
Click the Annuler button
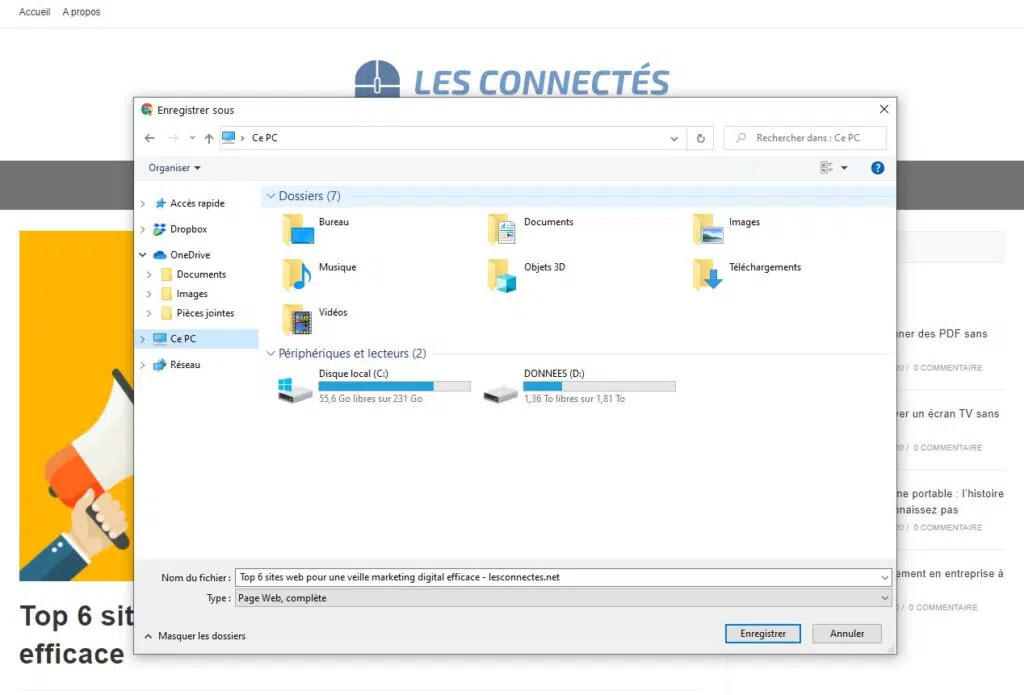[x=846, y=633]
